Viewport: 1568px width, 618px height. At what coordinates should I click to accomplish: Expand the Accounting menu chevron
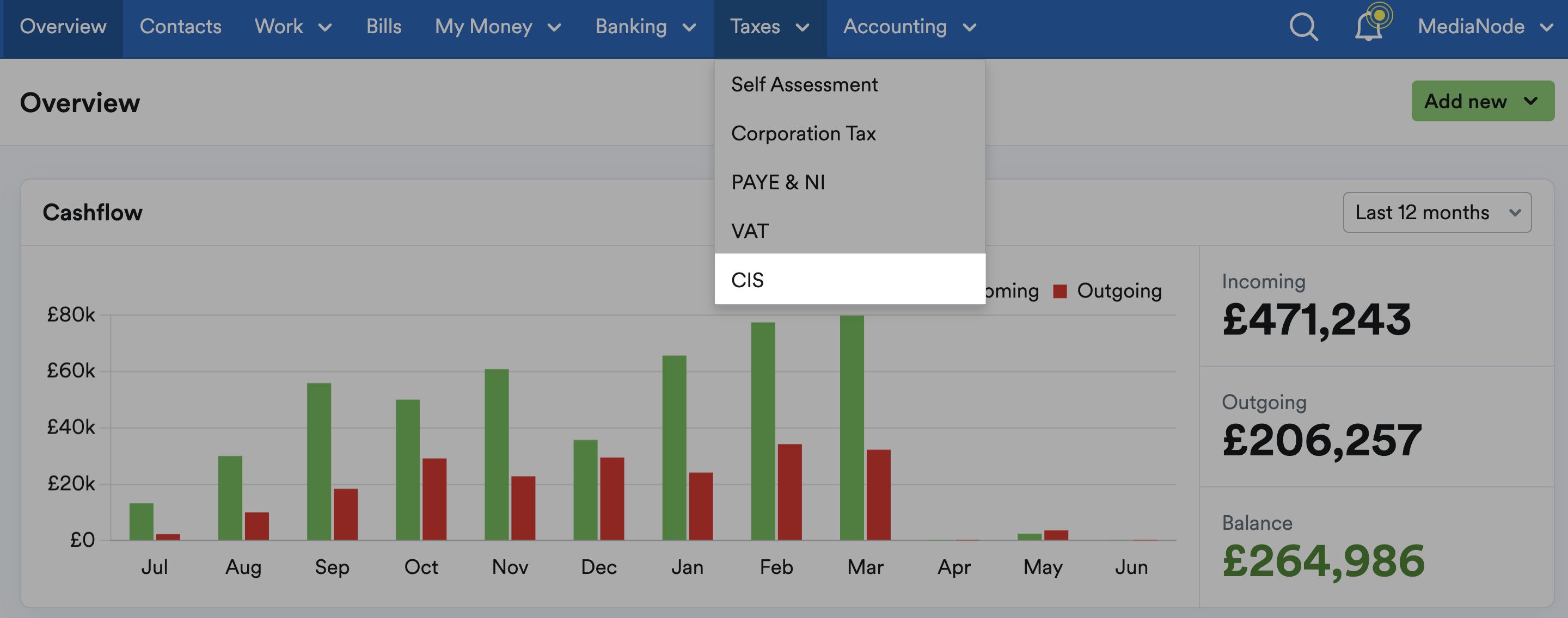970,27
